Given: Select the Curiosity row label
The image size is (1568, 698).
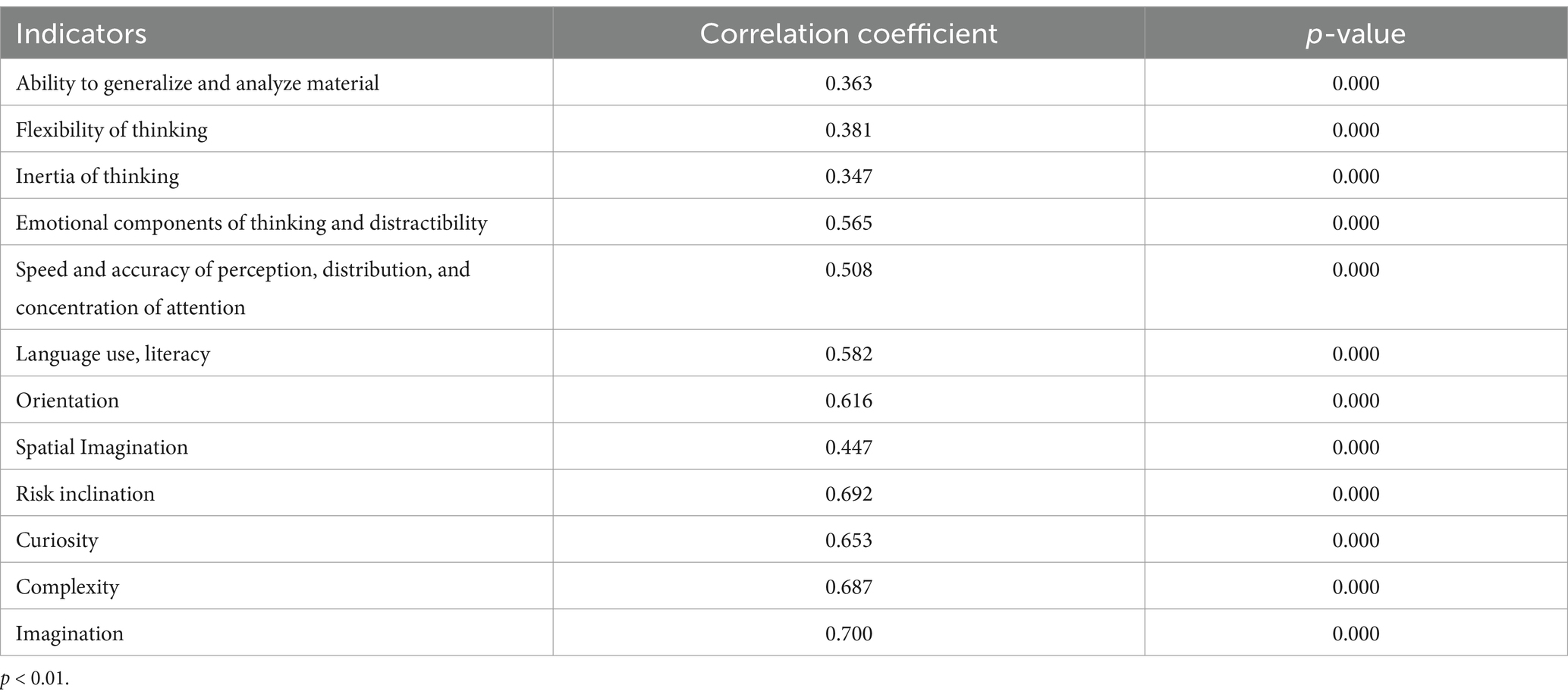Looking at the screenshot, I should pos(57,541).
